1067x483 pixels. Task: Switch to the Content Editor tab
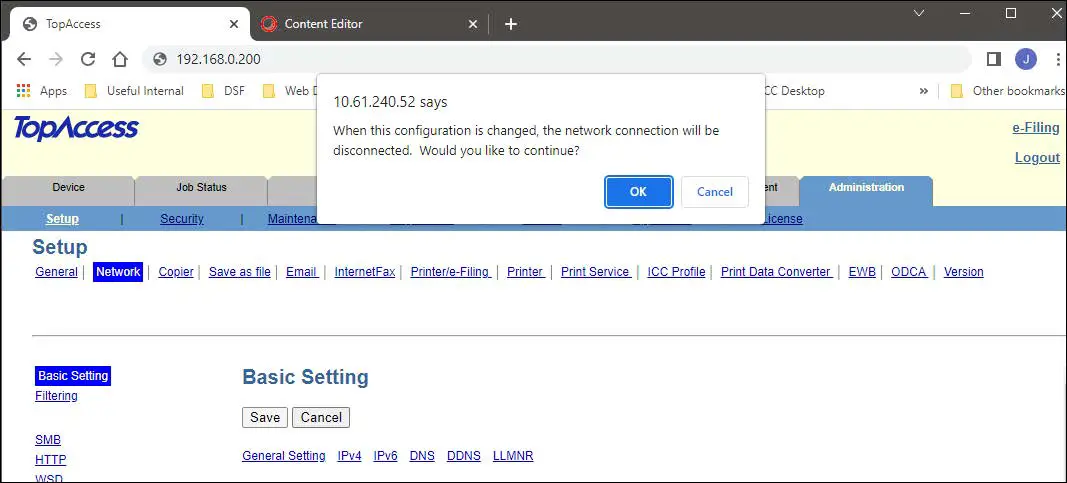point(370,24)
